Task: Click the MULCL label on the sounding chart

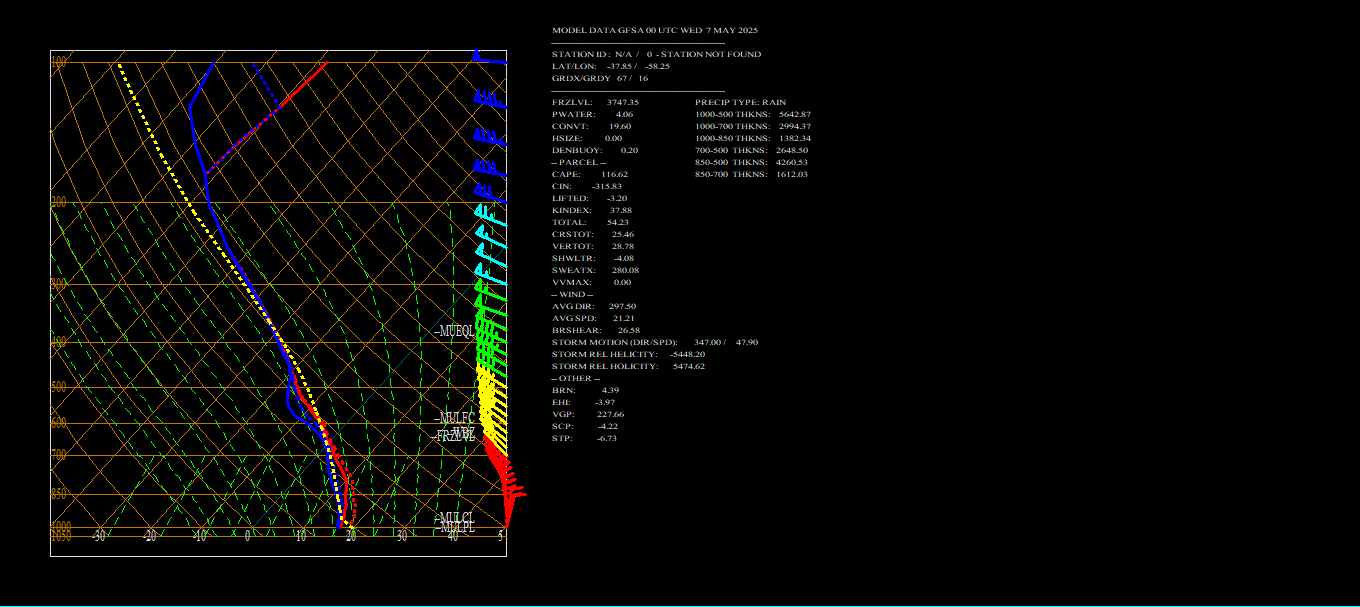Action: click(x=455, y=518)
